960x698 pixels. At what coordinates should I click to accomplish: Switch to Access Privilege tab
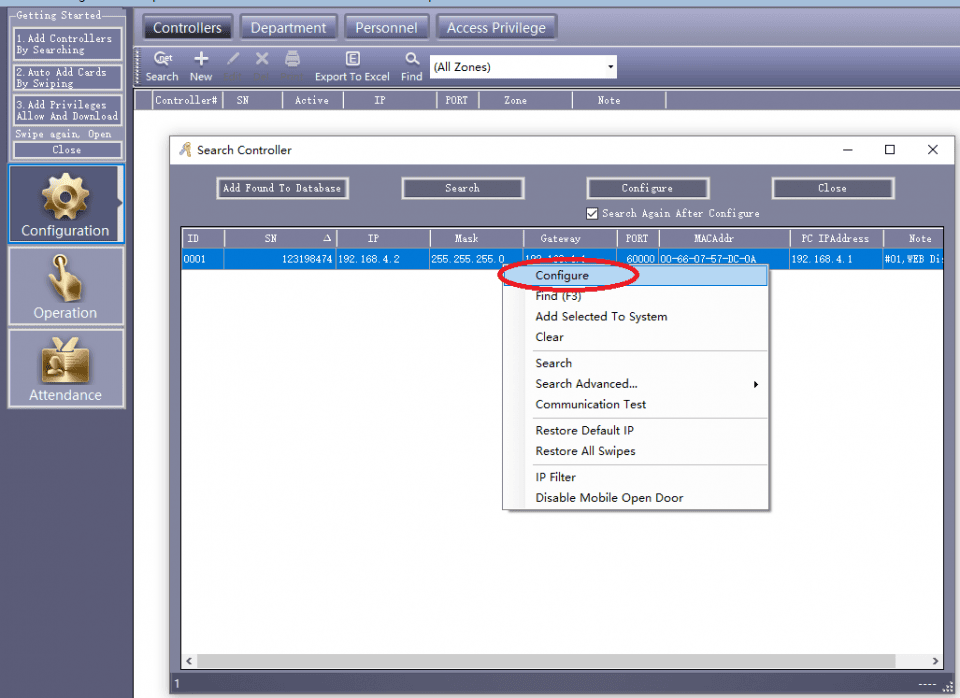tap(496, 27)
